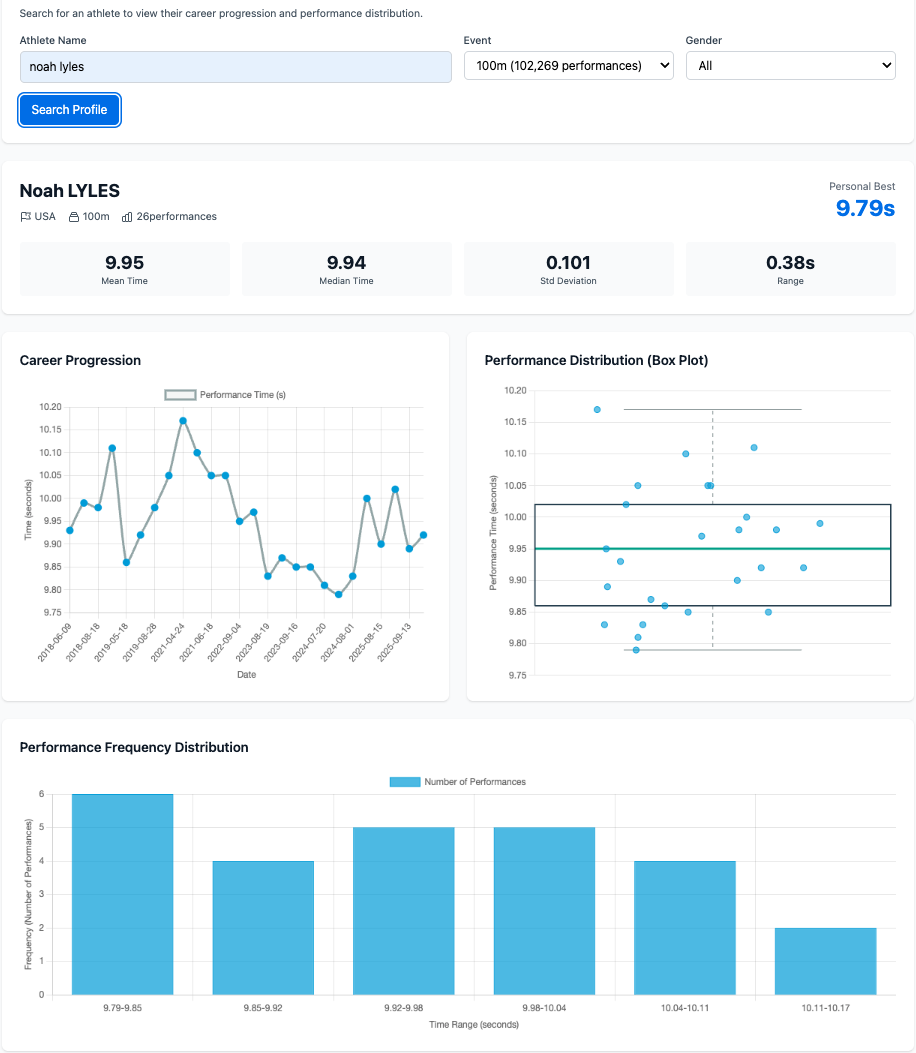Click the Performance Distribution (Box Plot) title
This screenshot has height=1053, width=916.
point(596,361)
